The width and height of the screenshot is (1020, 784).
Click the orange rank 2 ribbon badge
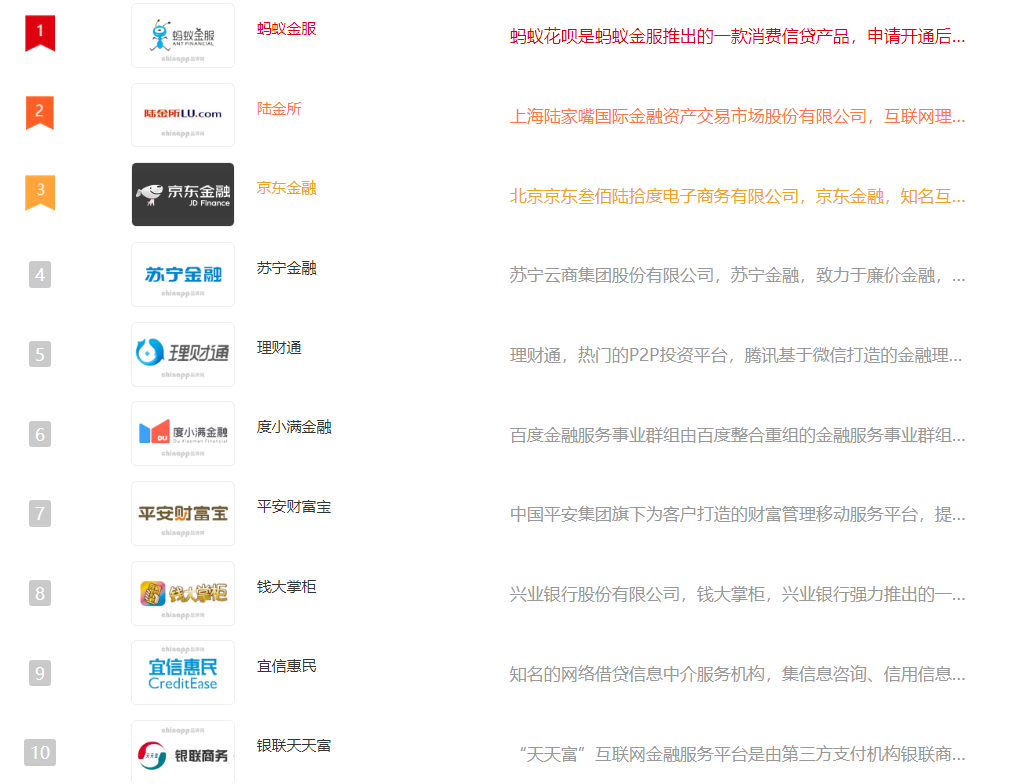(40, 113)
